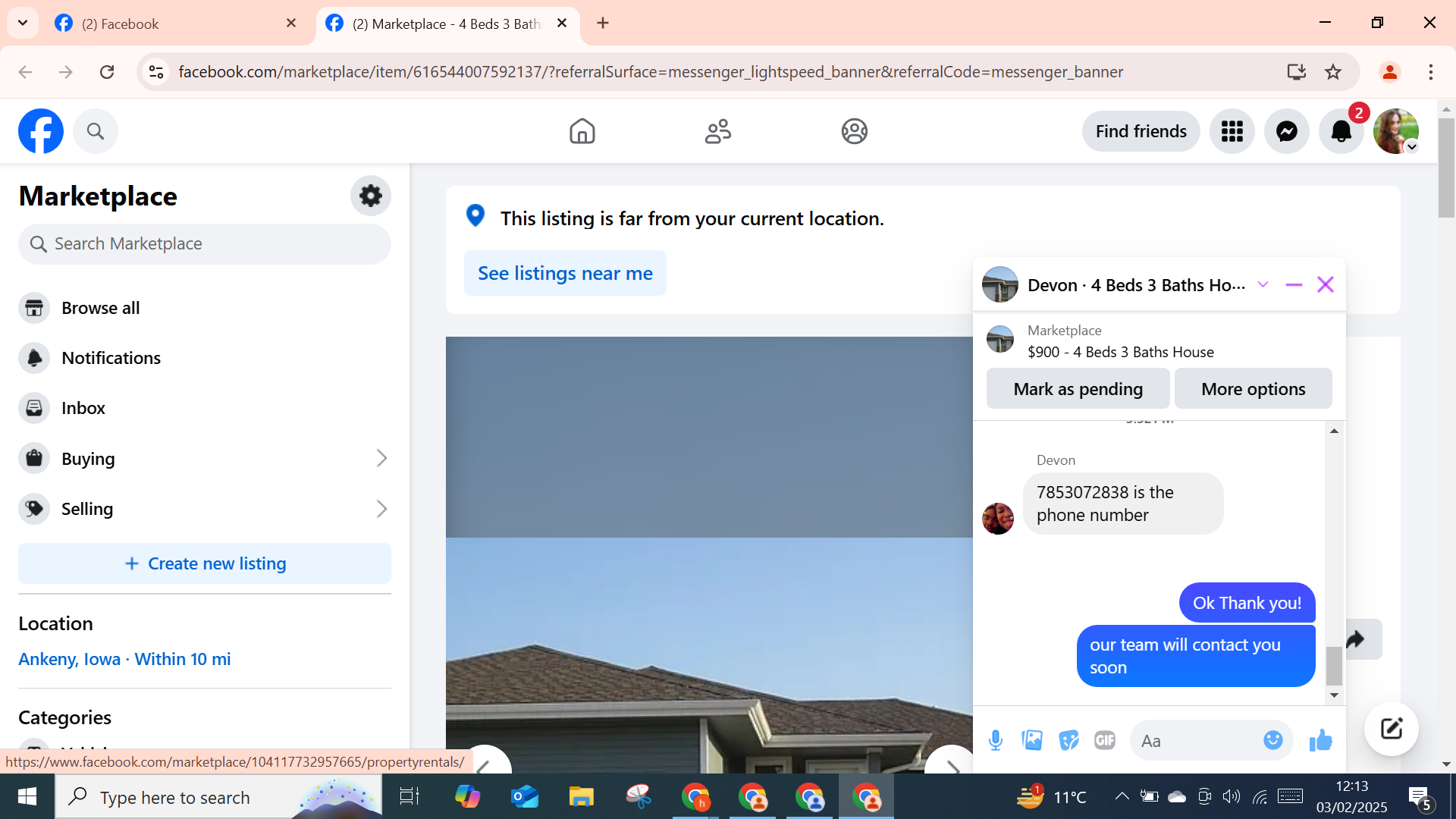Close the (2) Facebook tab

pyautogui.click(x=291, y=24)
